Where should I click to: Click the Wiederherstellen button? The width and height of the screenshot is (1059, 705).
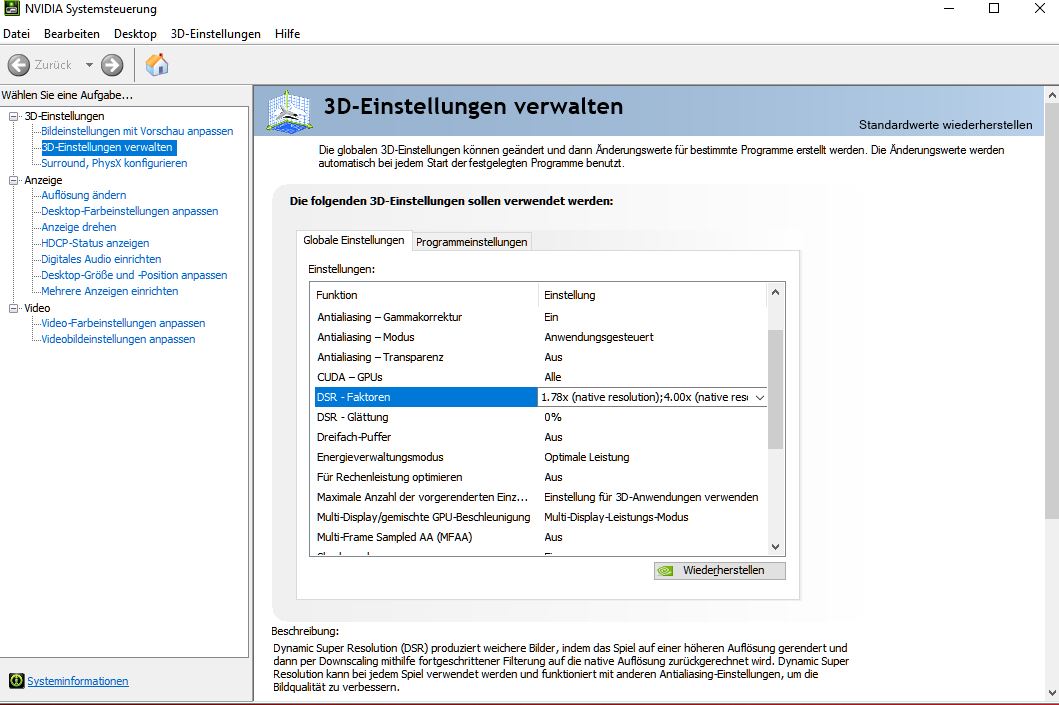click(x=719, y=571)
